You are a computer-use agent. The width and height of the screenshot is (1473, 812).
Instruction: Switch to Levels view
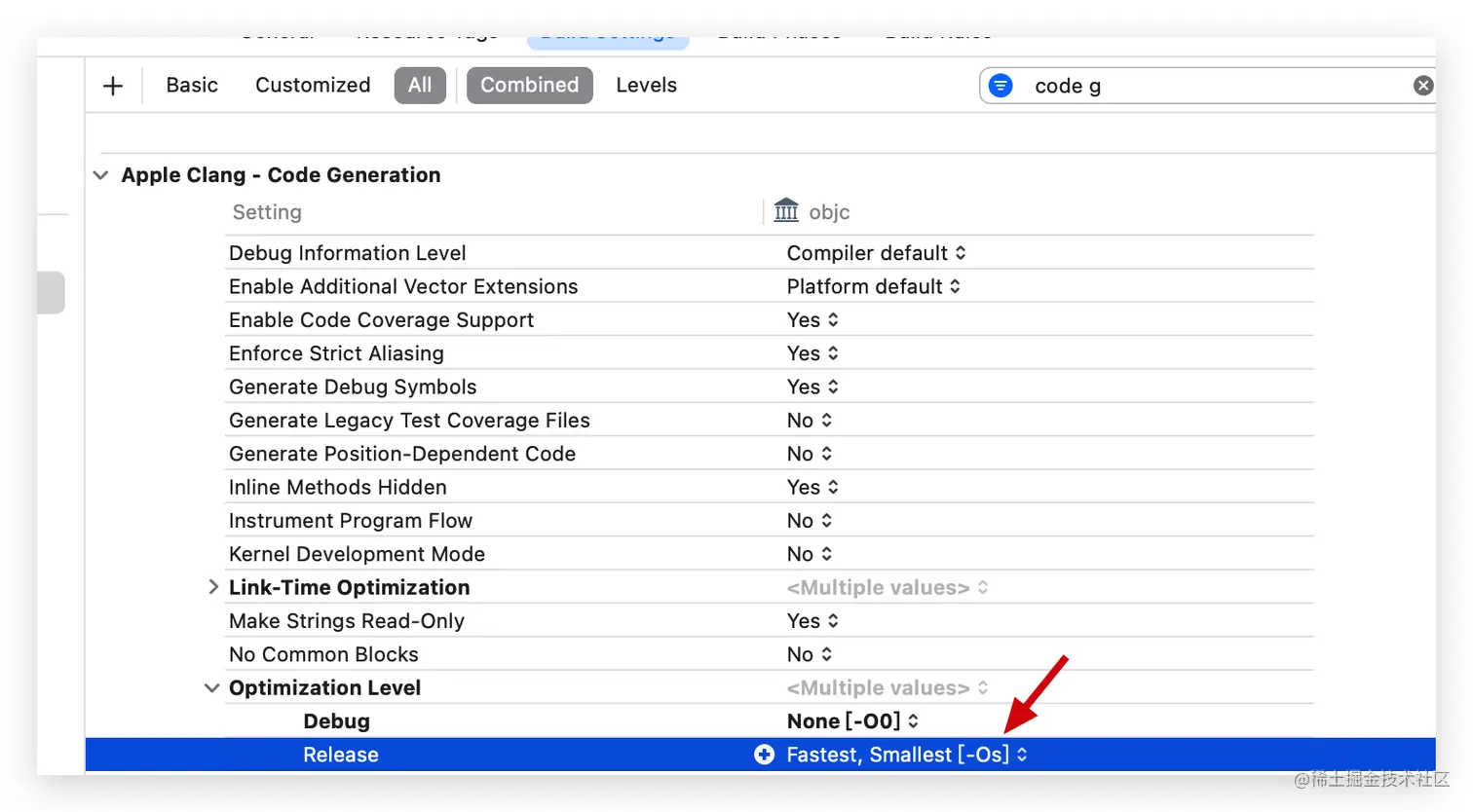(646, 86)
